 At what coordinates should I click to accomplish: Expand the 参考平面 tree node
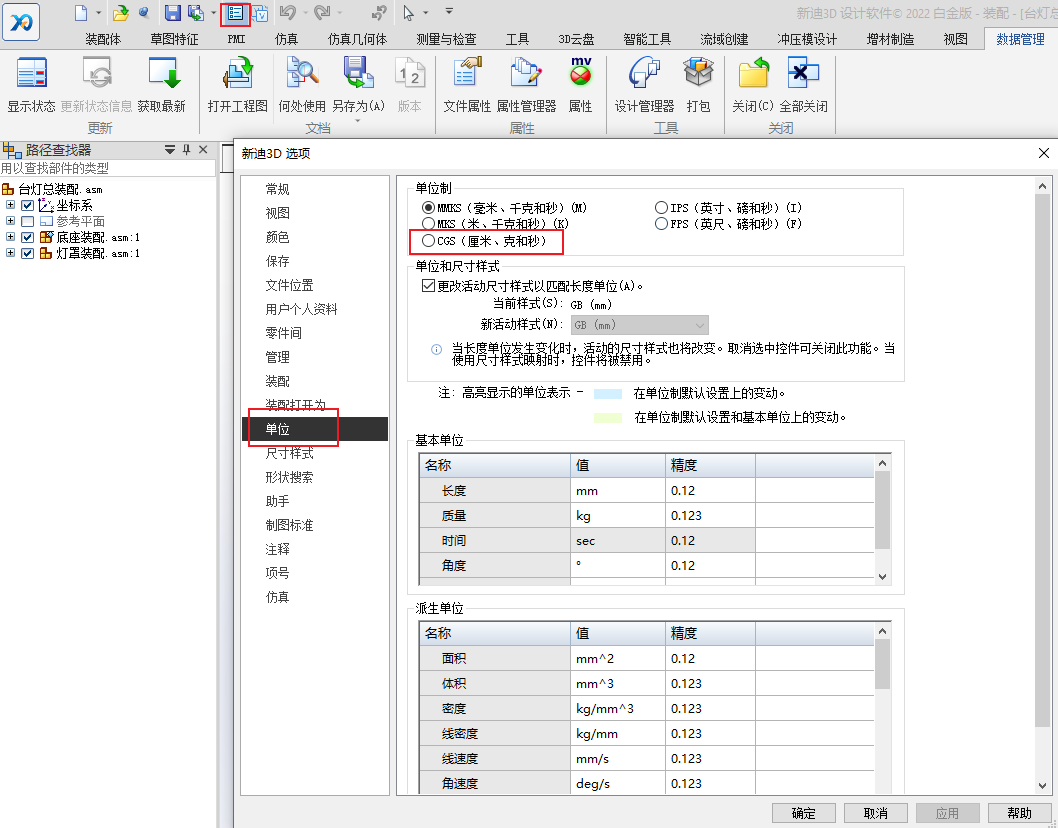pyautogui.click(x=10, y=221)
